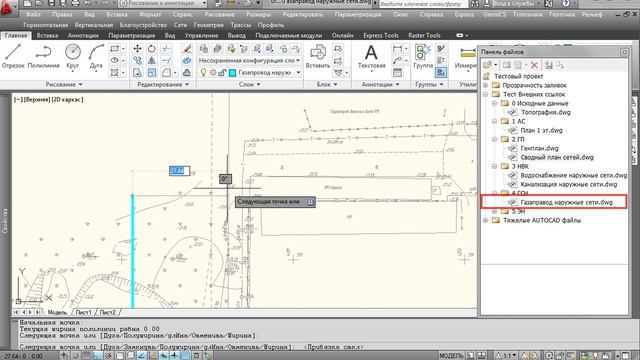Select the rectangle drawing tool

pyautogui.click(x=114, y=49)
